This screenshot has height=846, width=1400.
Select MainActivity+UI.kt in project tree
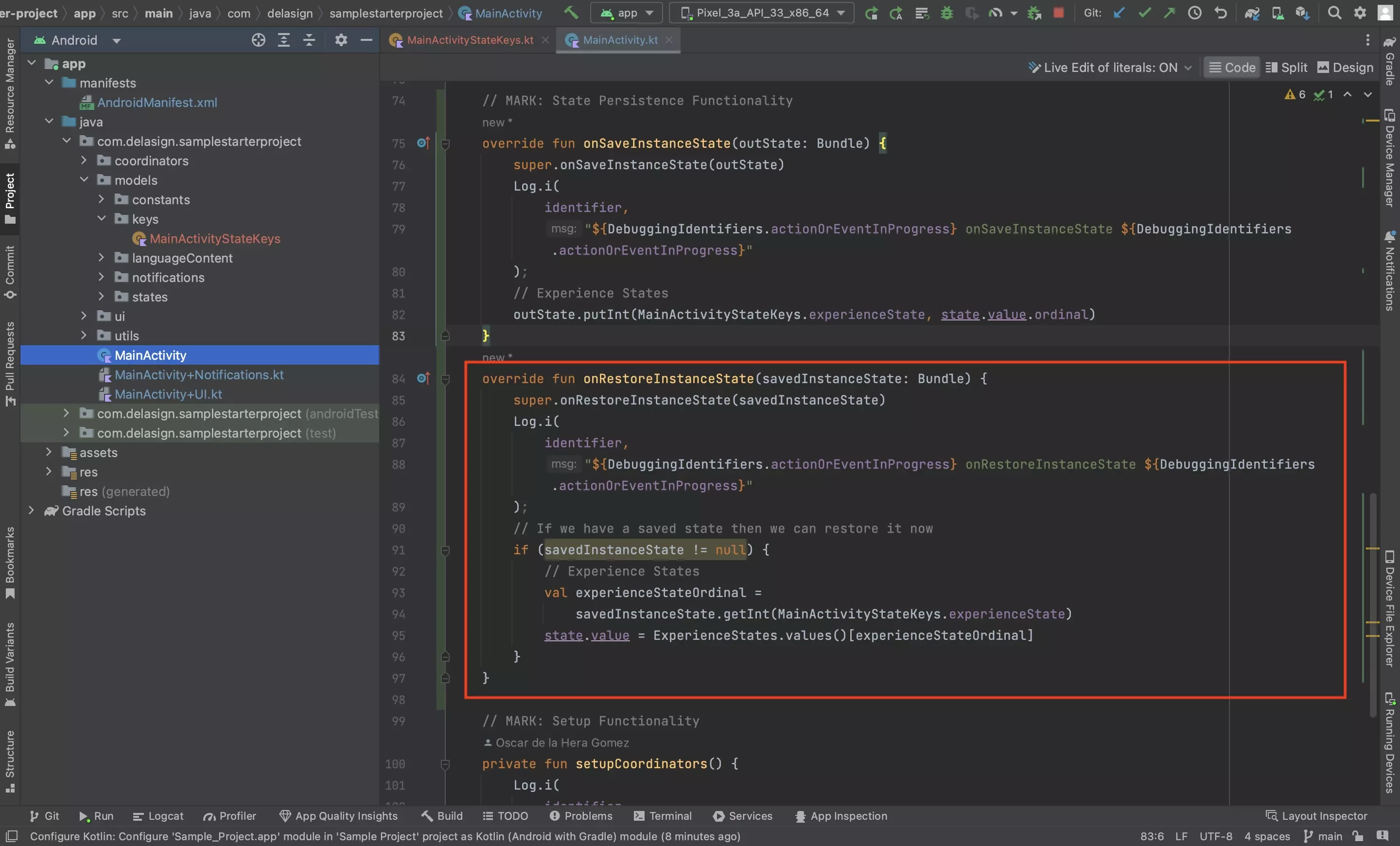168,394
